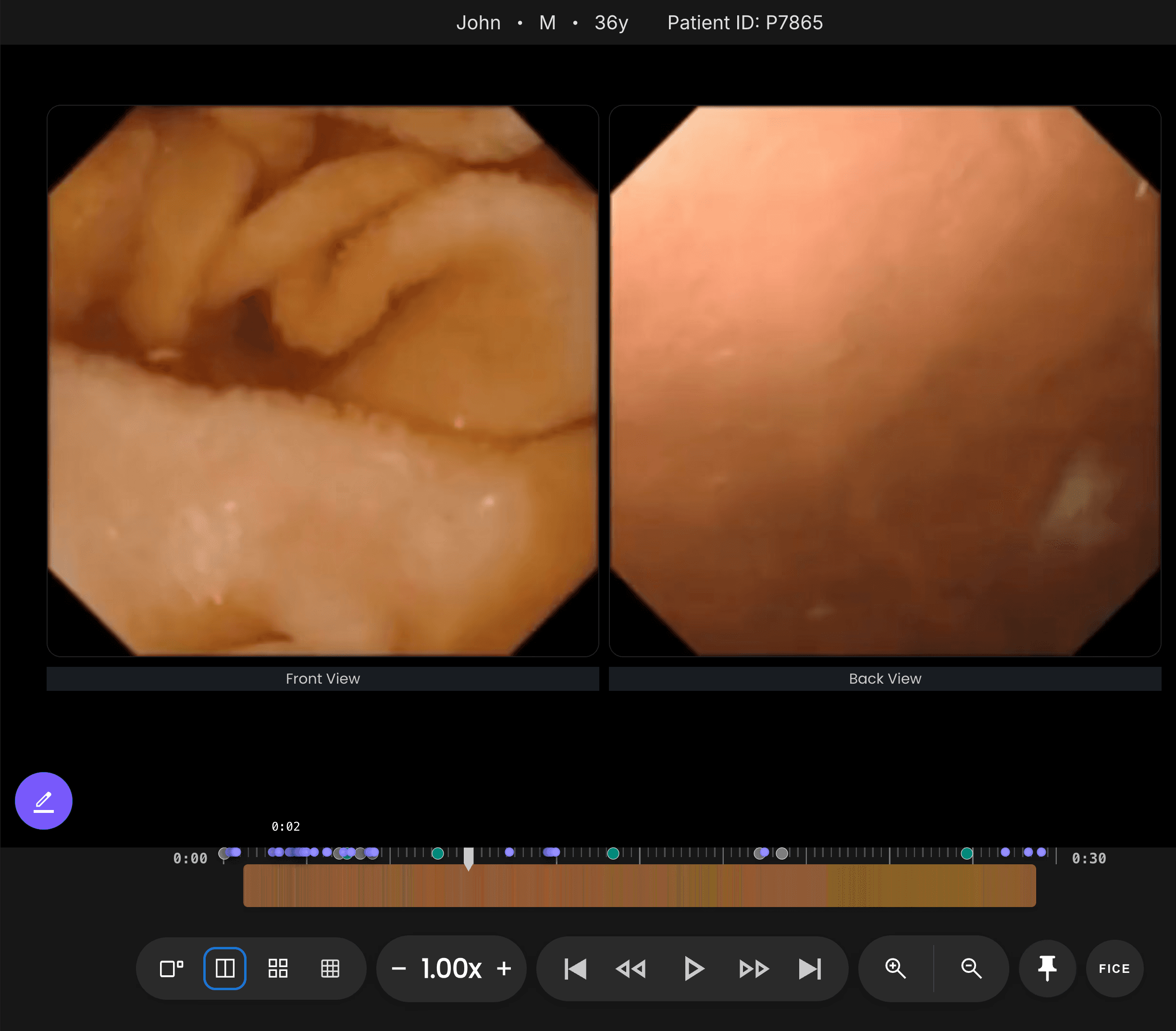This screenshot has width=1176, height=1031.
Task: Zoom out with magnifier minus icon
Action: 971,969
